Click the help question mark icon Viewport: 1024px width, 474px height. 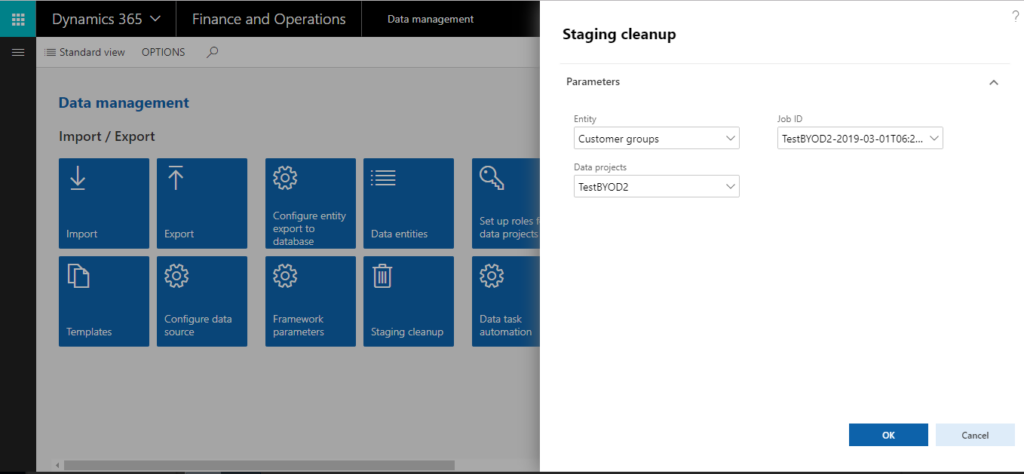click(x=1015, y=17)
